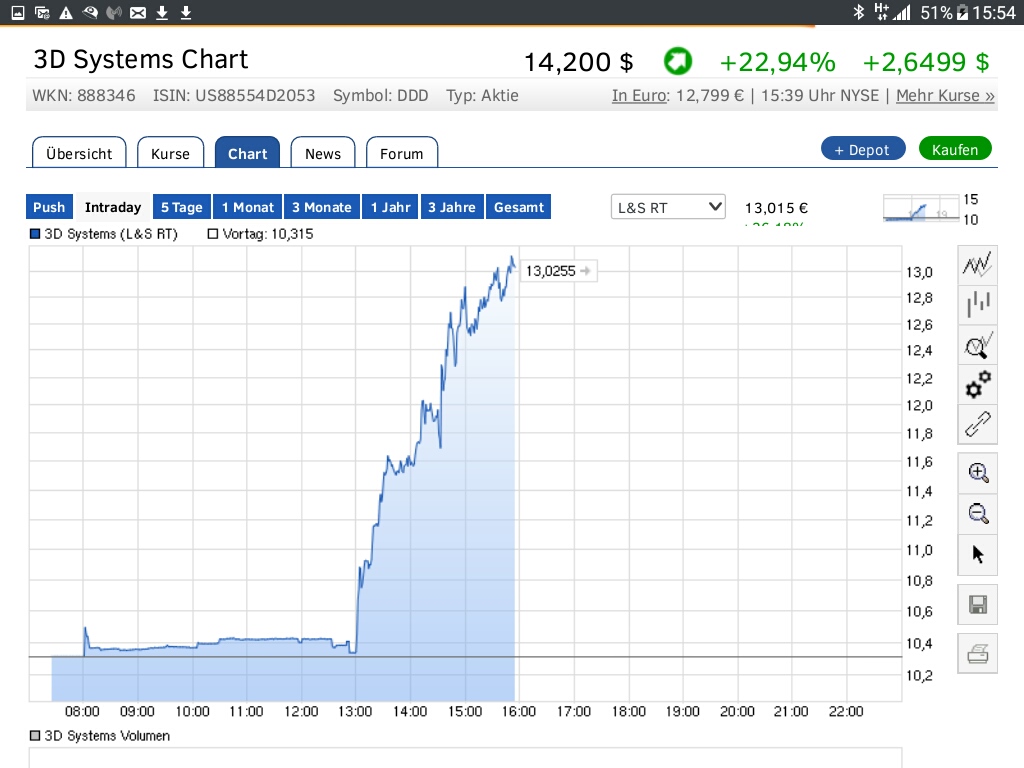Add the stock via + Depot button
Screen dimensions: 1024x768
tap(862, 149)
